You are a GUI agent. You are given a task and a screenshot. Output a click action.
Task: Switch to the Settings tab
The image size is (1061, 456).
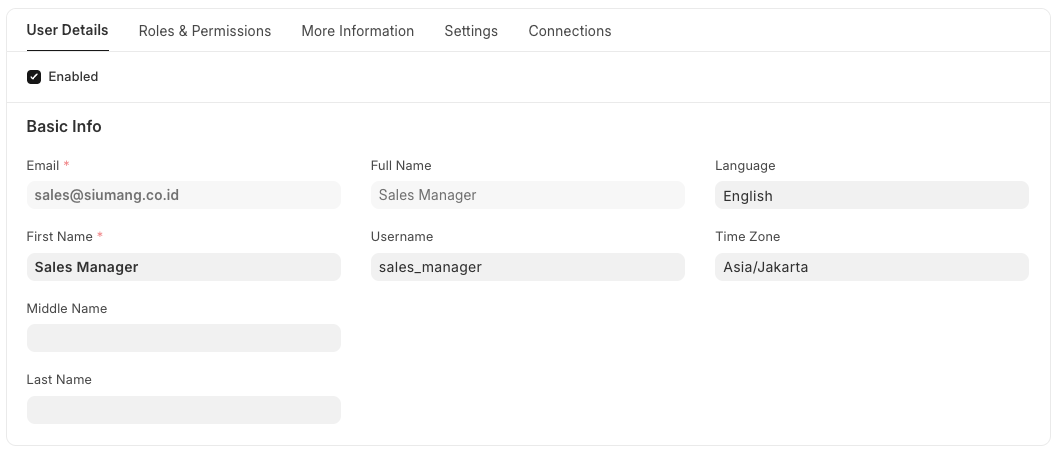pos(471,31)
